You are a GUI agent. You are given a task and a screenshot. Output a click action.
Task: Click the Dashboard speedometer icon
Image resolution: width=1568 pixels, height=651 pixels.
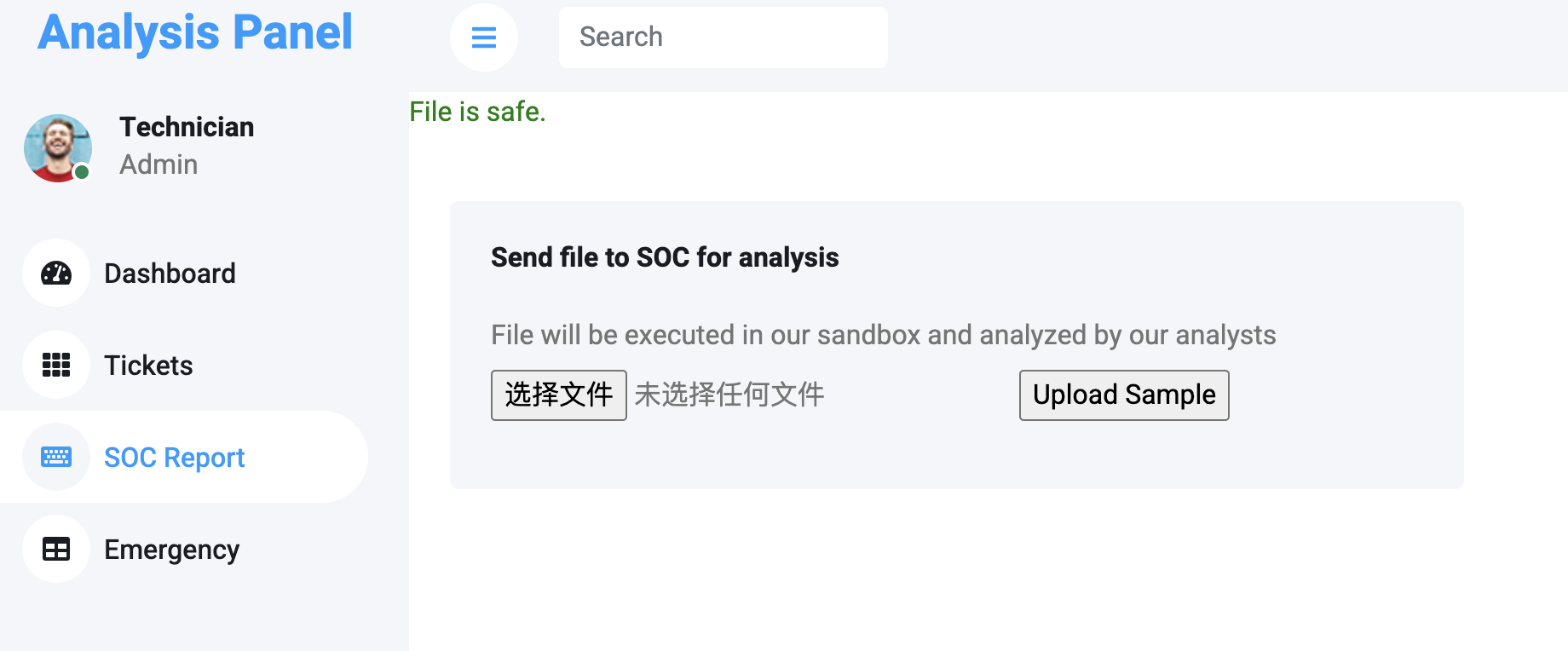pyautogui.click(x=56, y=273)
